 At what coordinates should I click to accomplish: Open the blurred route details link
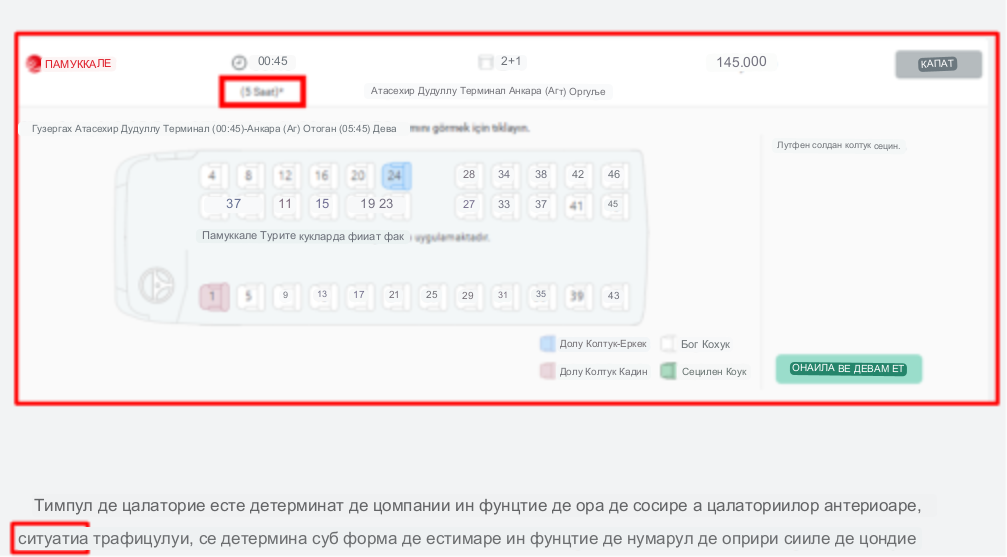click(469, 128)
